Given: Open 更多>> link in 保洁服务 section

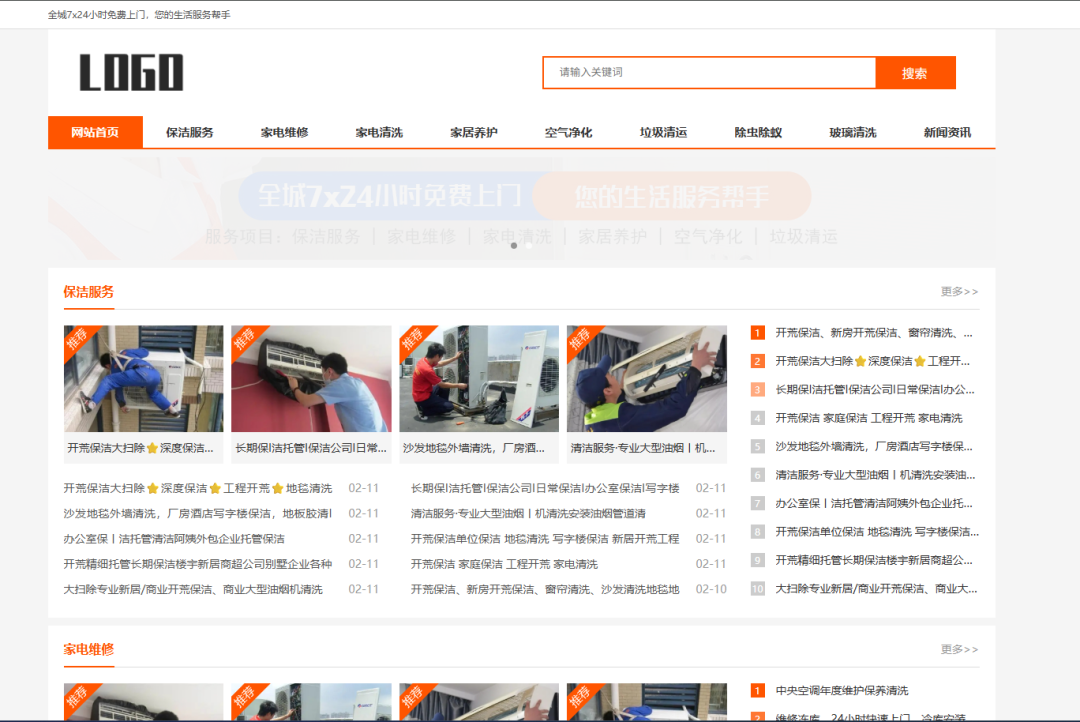Looking at the screenshot, I should click(x=959, y=291).
